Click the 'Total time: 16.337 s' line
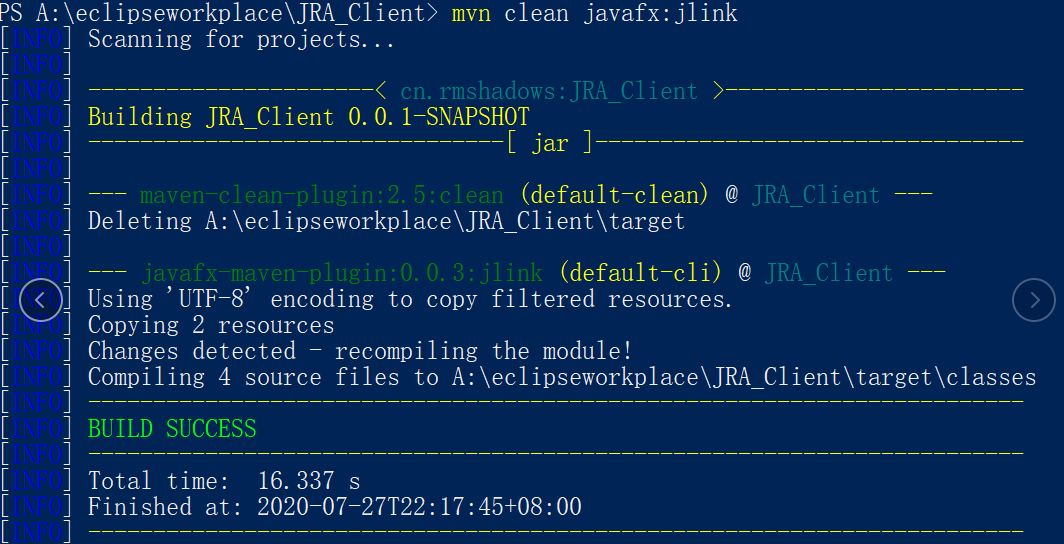This screenshot has height=544, width=1064. tap(224, 481)
